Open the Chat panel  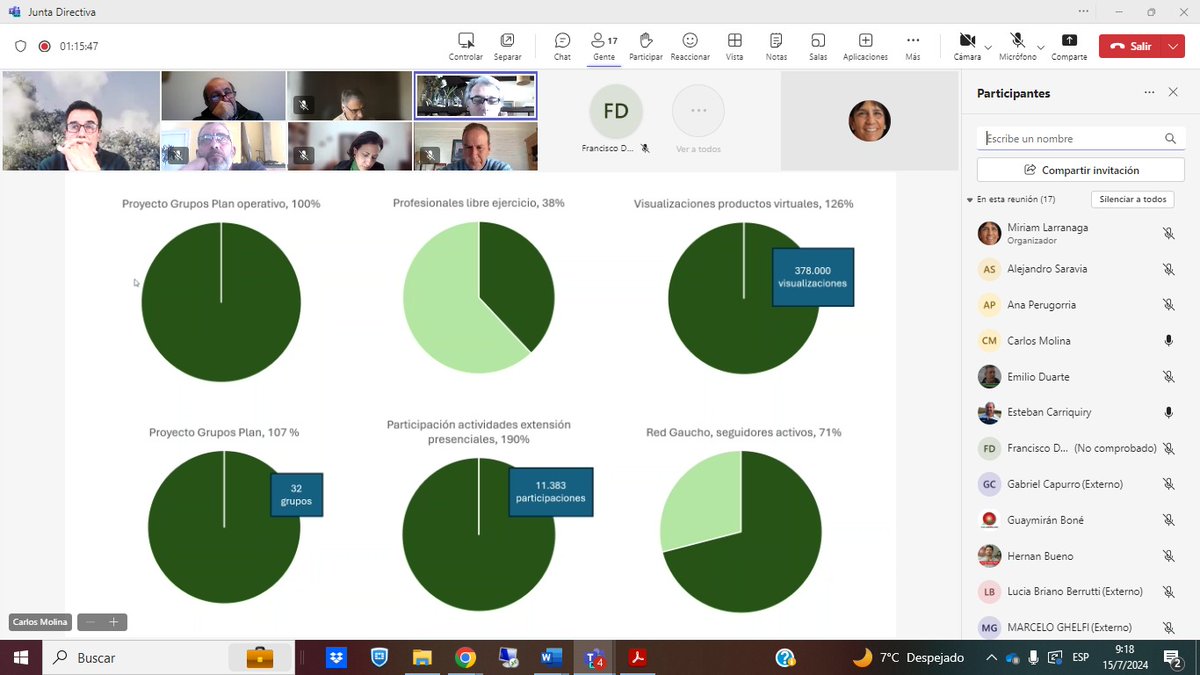562,46
